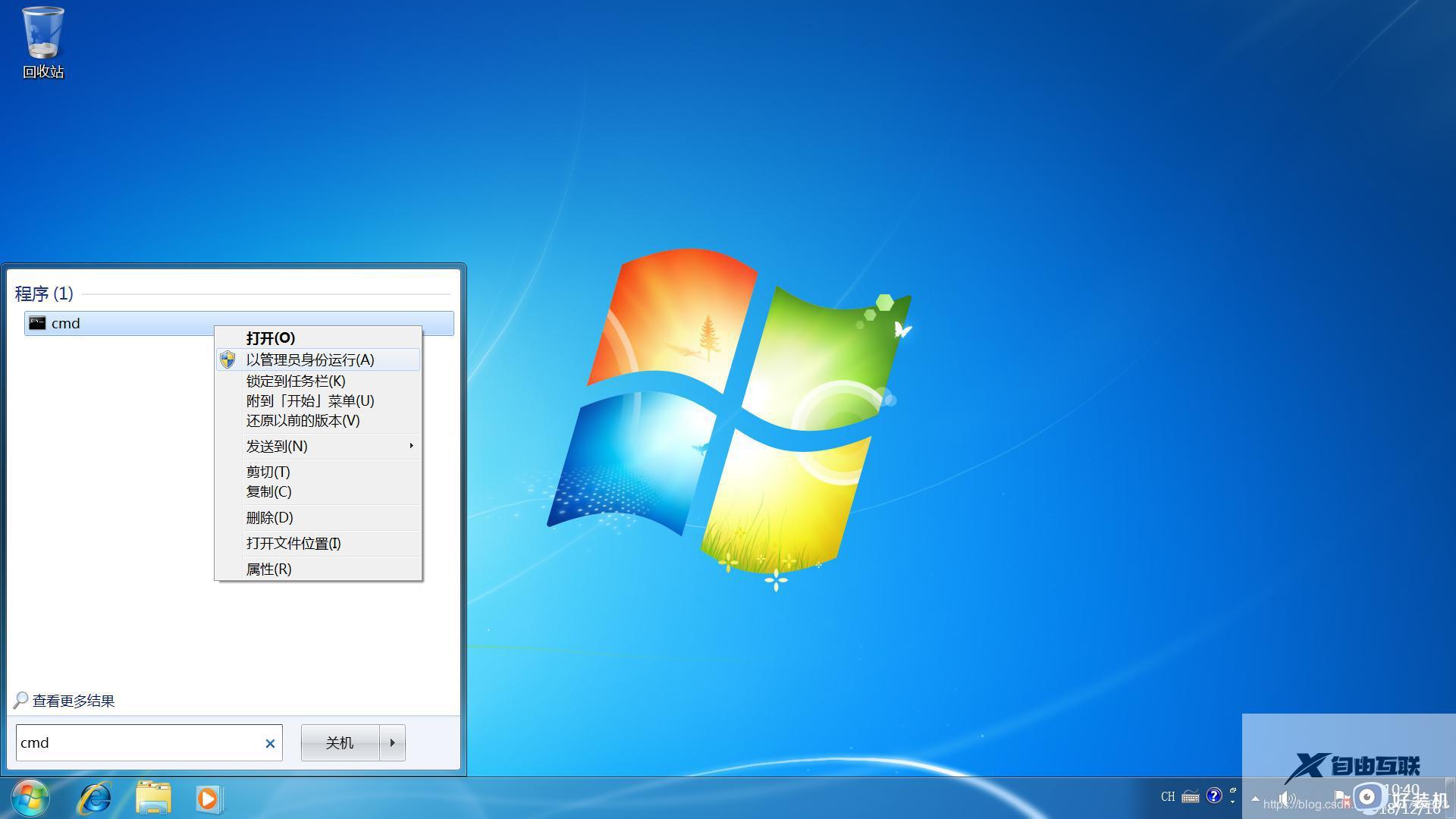Click the volume speaker tray icon
The height and width of the screenshot is (819, 1456).
point(1286,798)
